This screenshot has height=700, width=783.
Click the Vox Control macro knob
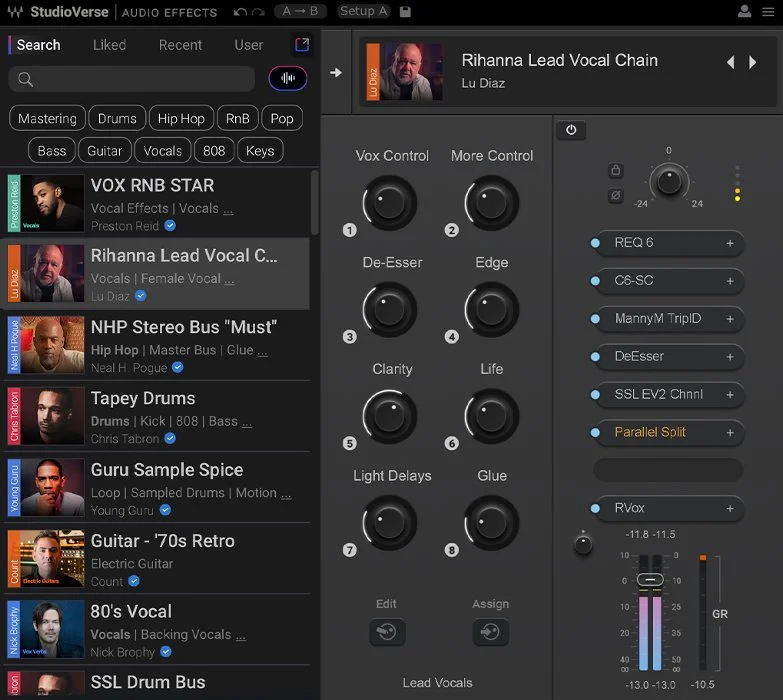click(x=390, y=203)
